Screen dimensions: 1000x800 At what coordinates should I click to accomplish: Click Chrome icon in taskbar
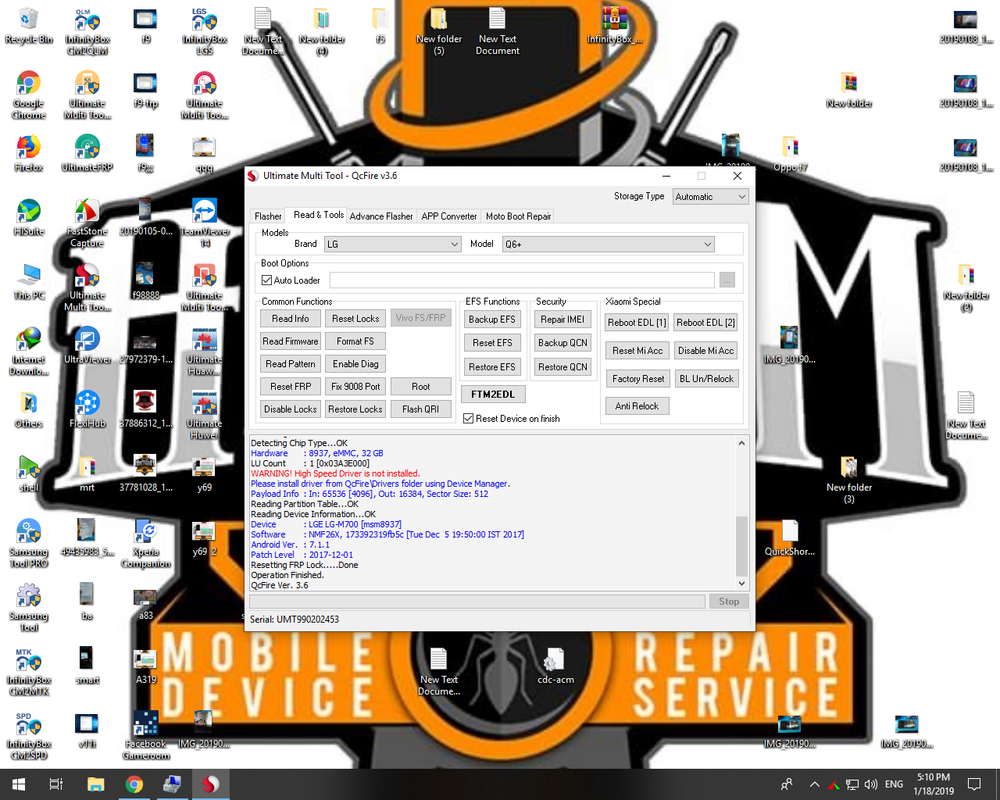pyautogui.click(x=134, y=784)
